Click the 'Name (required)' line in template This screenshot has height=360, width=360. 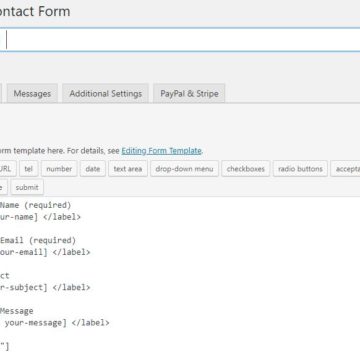coord(35,205)
